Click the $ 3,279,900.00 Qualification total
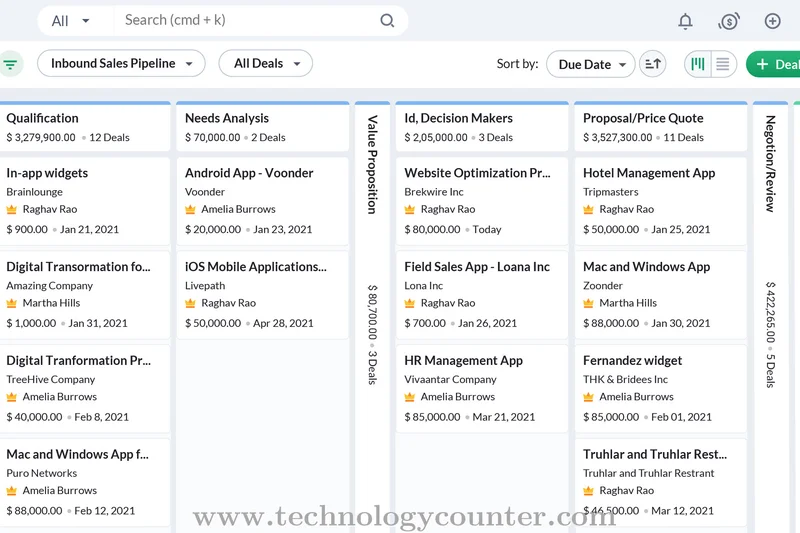This screenshot has height=533, width=800. [41, 138]
